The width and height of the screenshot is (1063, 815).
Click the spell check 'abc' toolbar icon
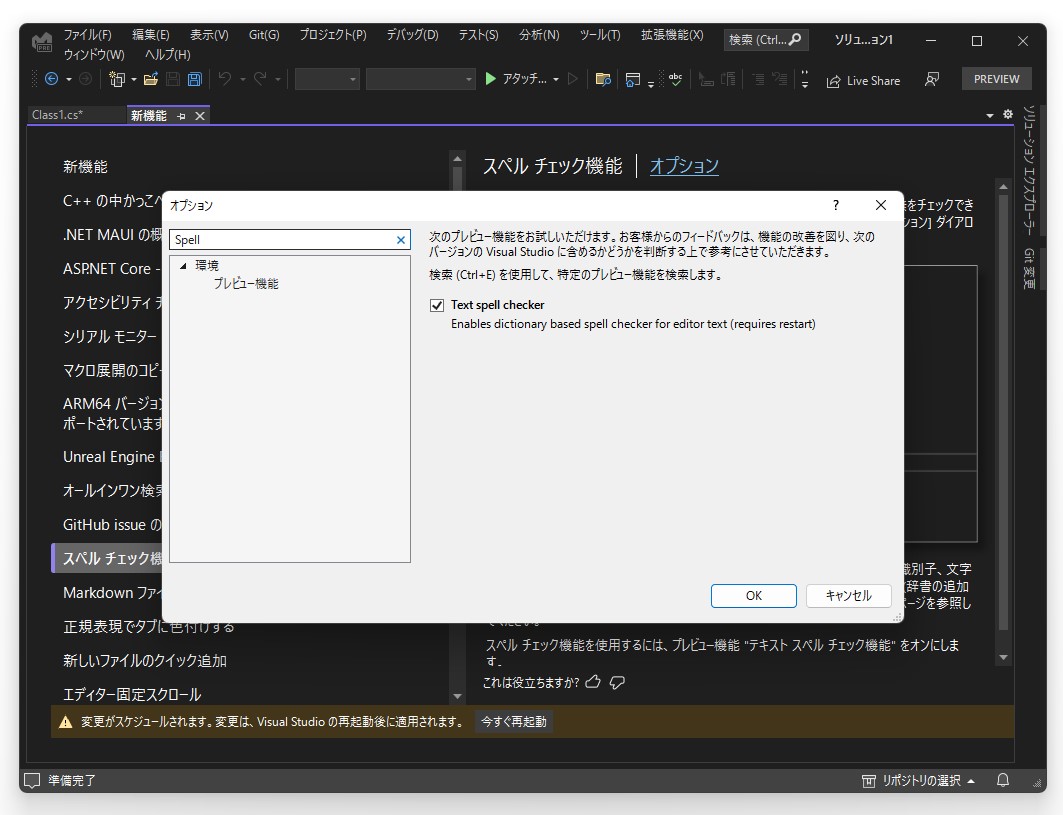(x=674, y=80)
